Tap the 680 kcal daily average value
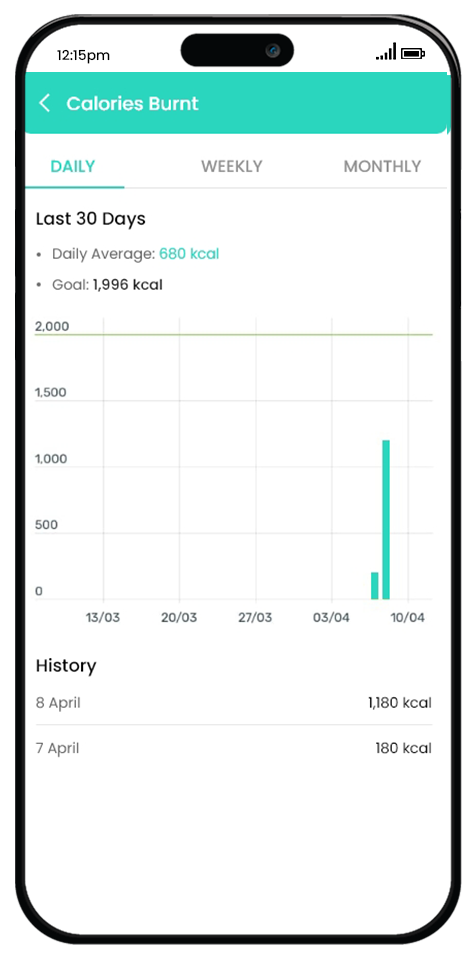 [x=189, y=253]
